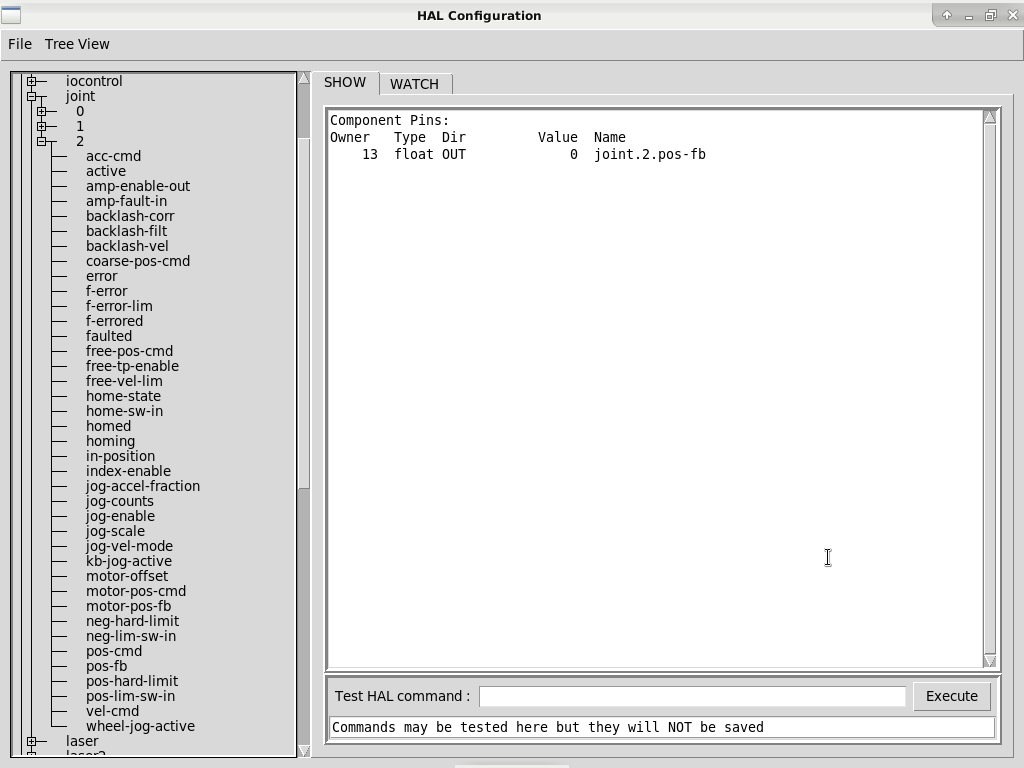This screenshot has width=1024, height=768.
Task: Select kb-jog-active pin
Action: click(x=129, y=562)
